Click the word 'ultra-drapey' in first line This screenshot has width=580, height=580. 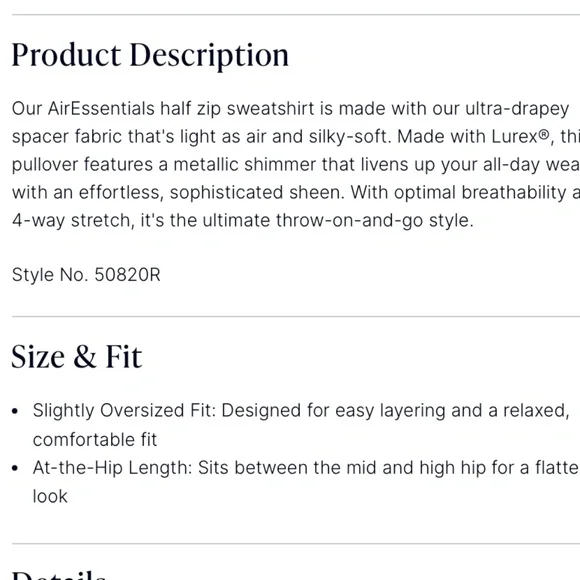pos(517,109)
